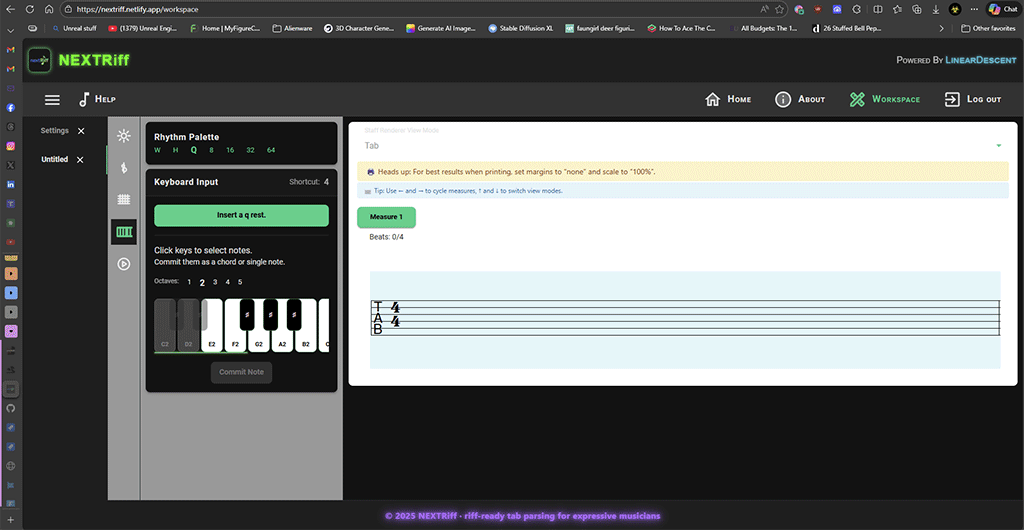Go to the About page

point(799,100)
